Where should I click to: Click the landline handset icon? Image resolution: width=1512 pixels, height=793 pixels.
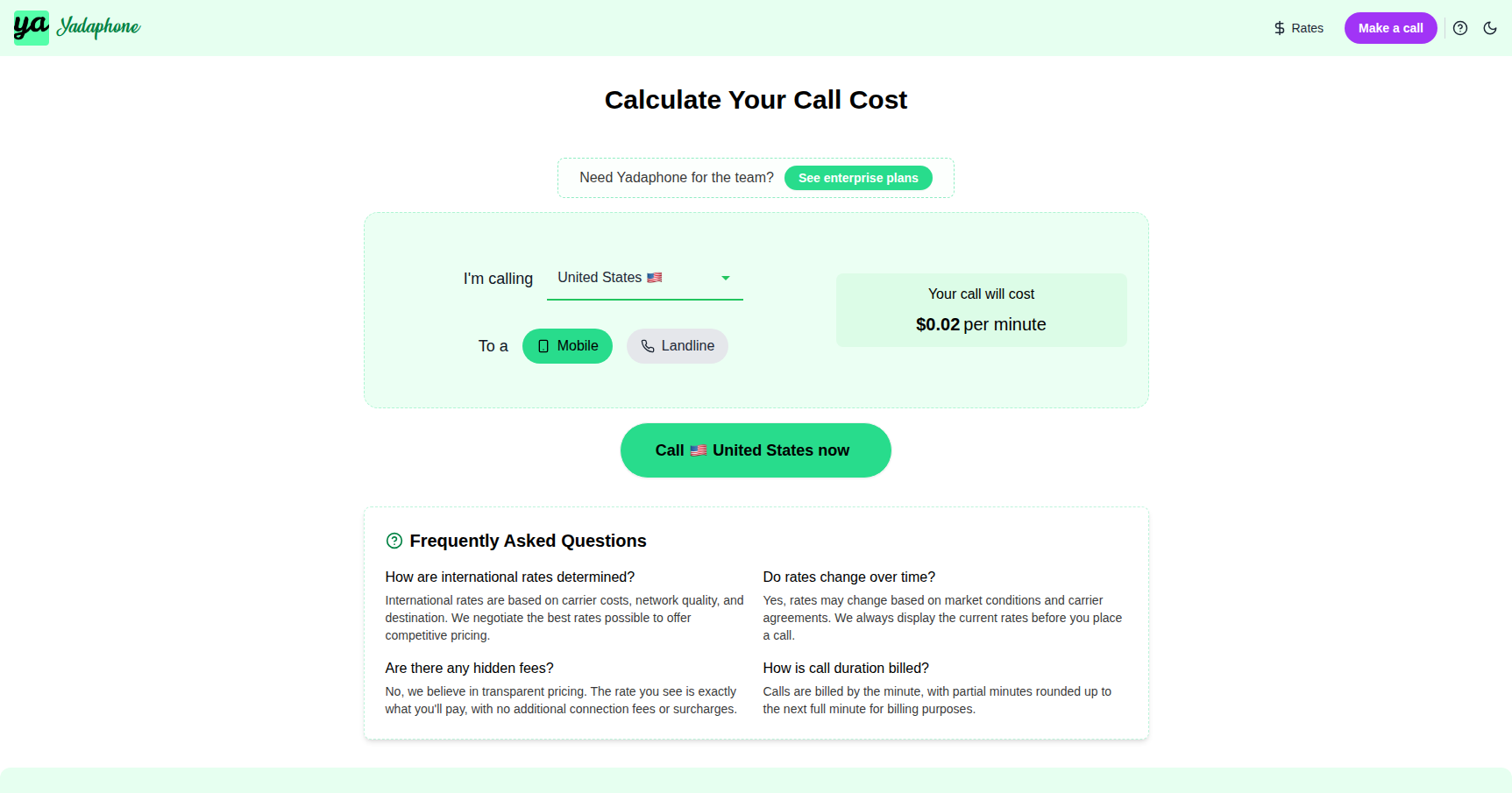(x=648, y=346)
